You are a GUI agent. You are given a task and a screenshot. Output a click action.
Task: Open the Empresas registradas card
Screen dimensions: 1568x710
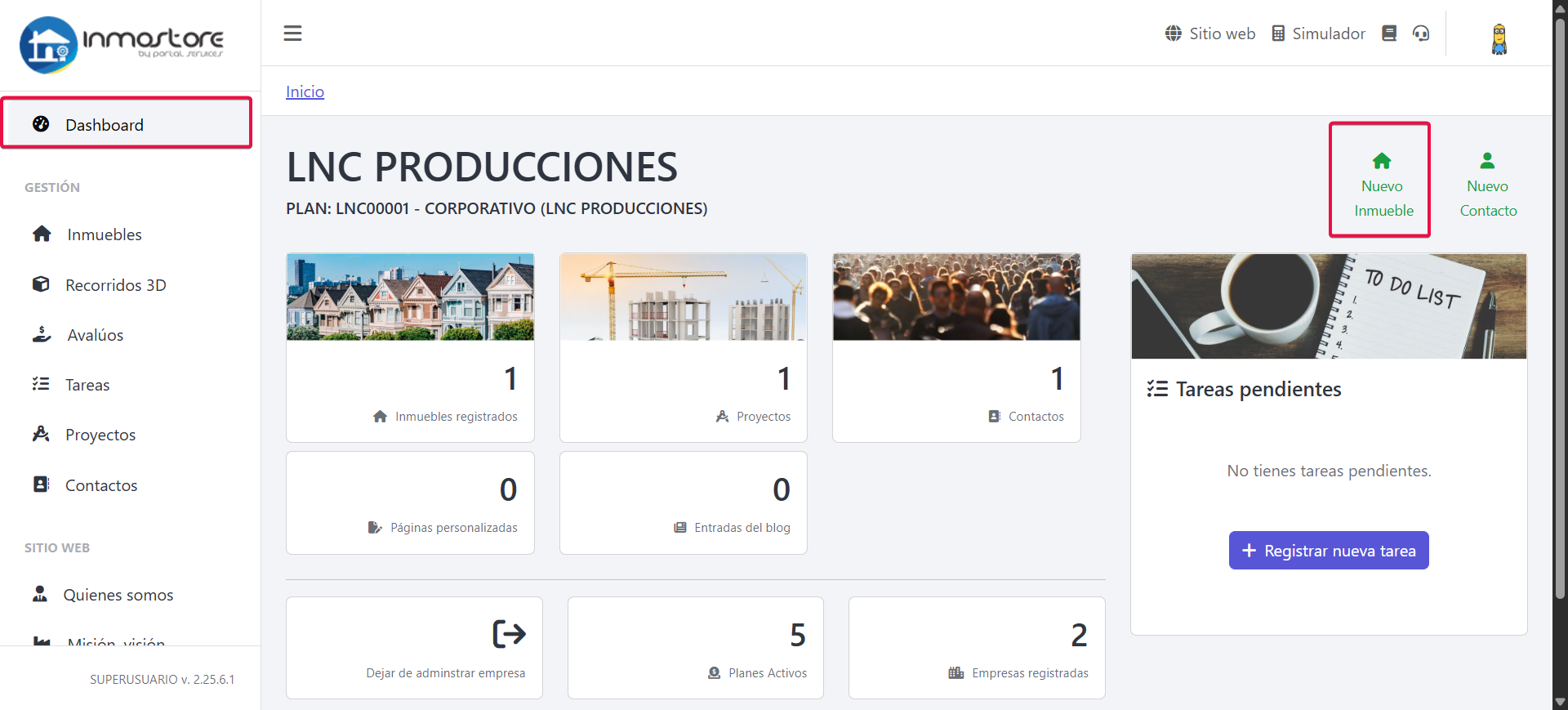(977, 648)
